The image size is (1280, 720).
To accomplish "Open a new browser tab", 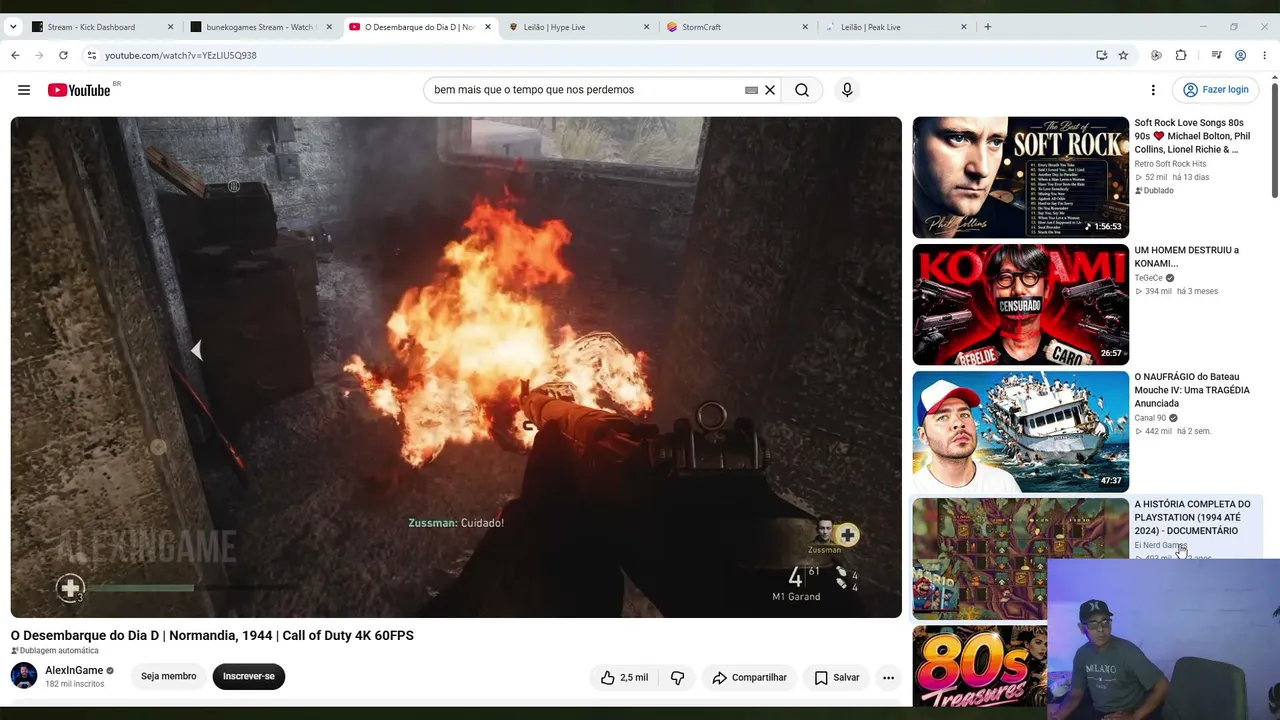I will click(x=988, y=27).
